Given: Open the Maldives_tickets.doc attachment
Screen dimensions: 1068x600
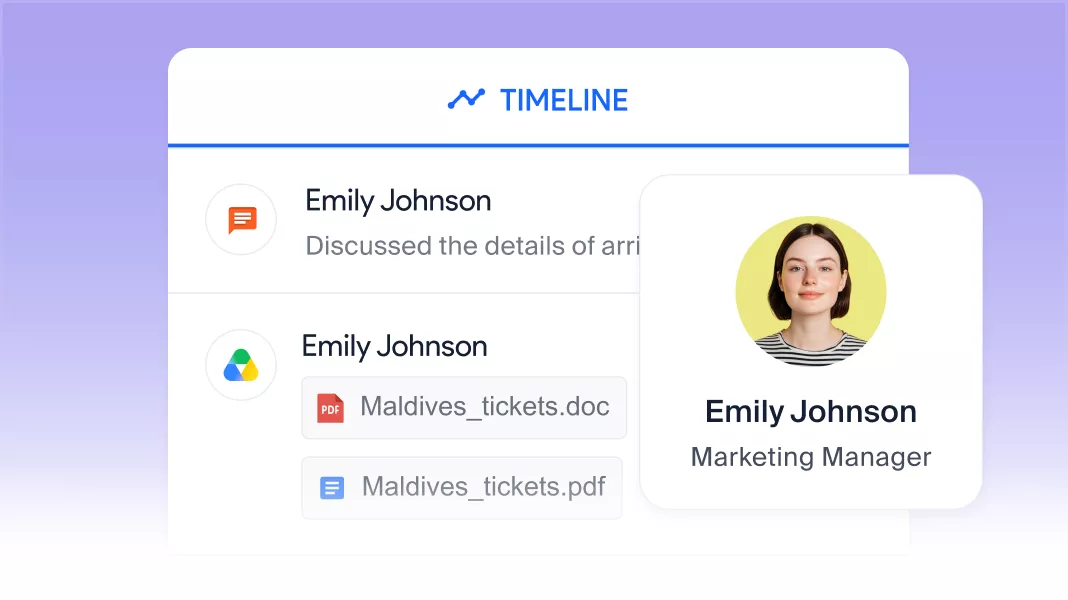Looking at the screenshot, I should (464, 407).
